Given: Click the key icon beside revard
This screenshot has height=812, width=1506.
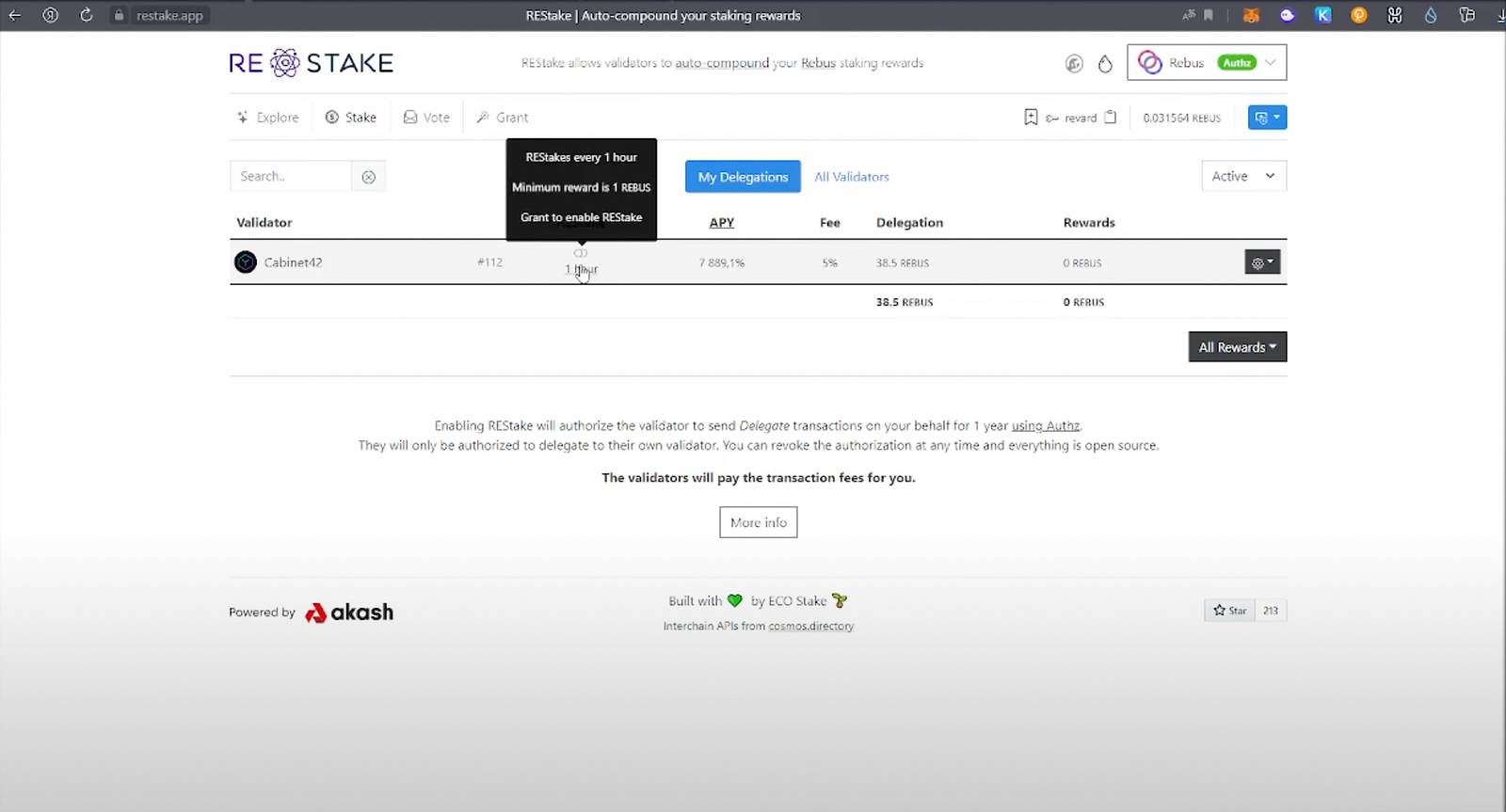Looking at the screenshot, I should coord(1052,119).
